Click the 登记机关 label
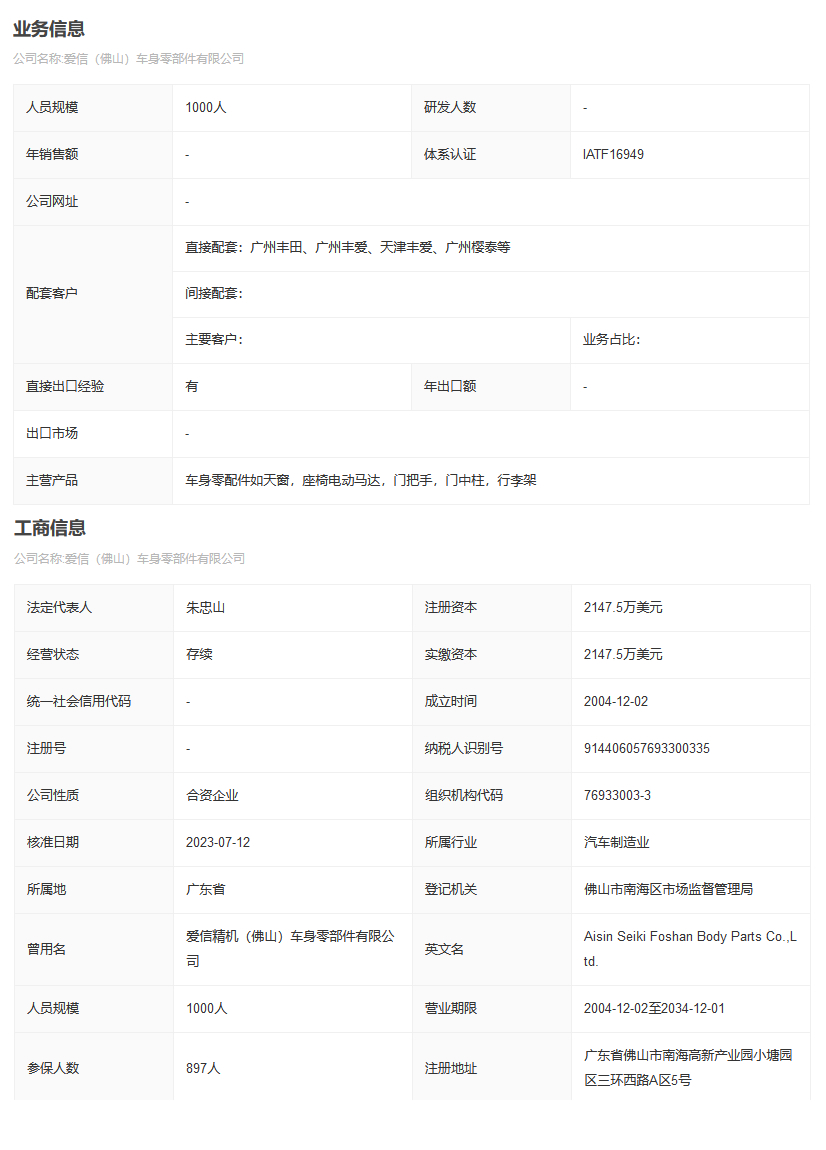The width and height of the screenshot is (826, 1150). pyautogui.click(x=450, y=889)
